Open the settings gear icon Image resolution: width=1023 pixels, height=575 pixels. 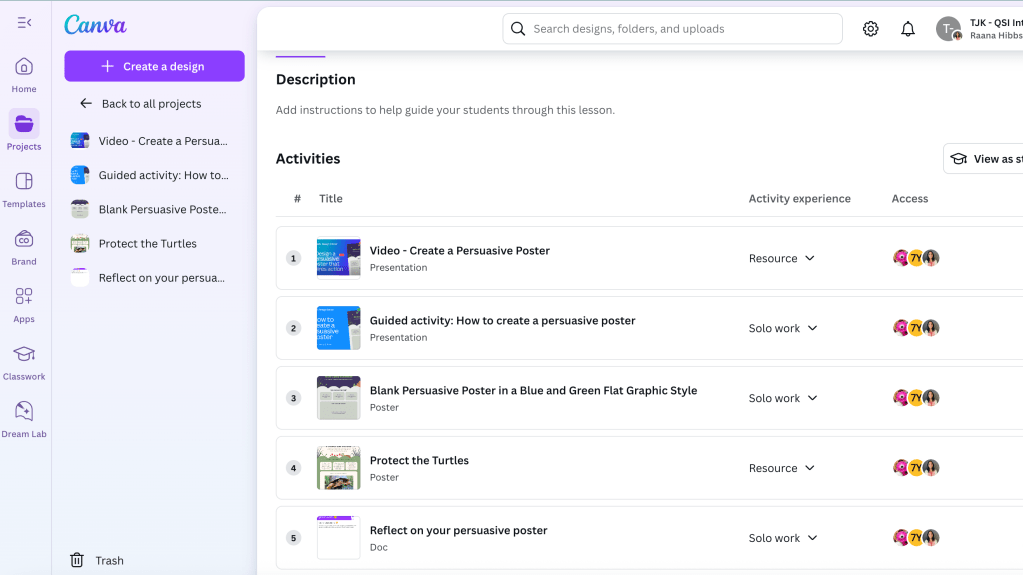(870, 29)
